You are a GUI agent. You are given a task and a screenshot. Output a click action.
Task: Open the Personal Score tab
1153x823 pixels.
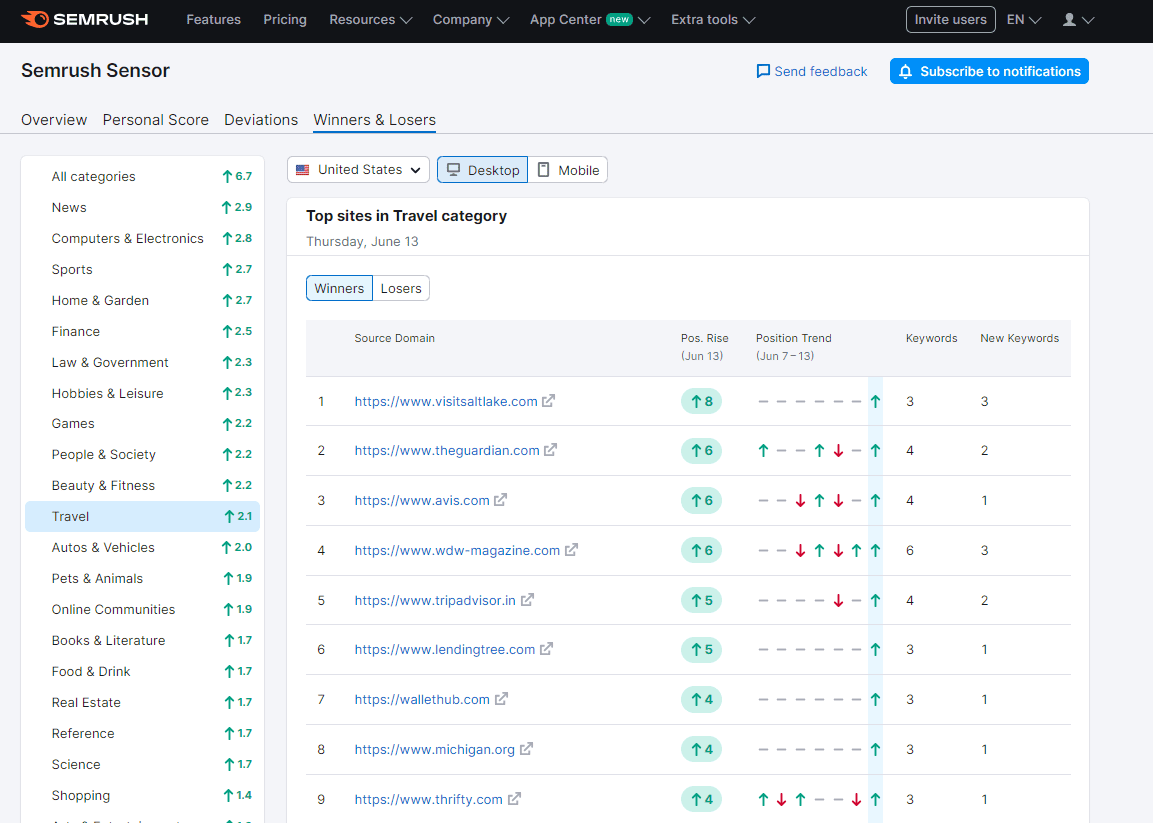click(x=156, y=120)
